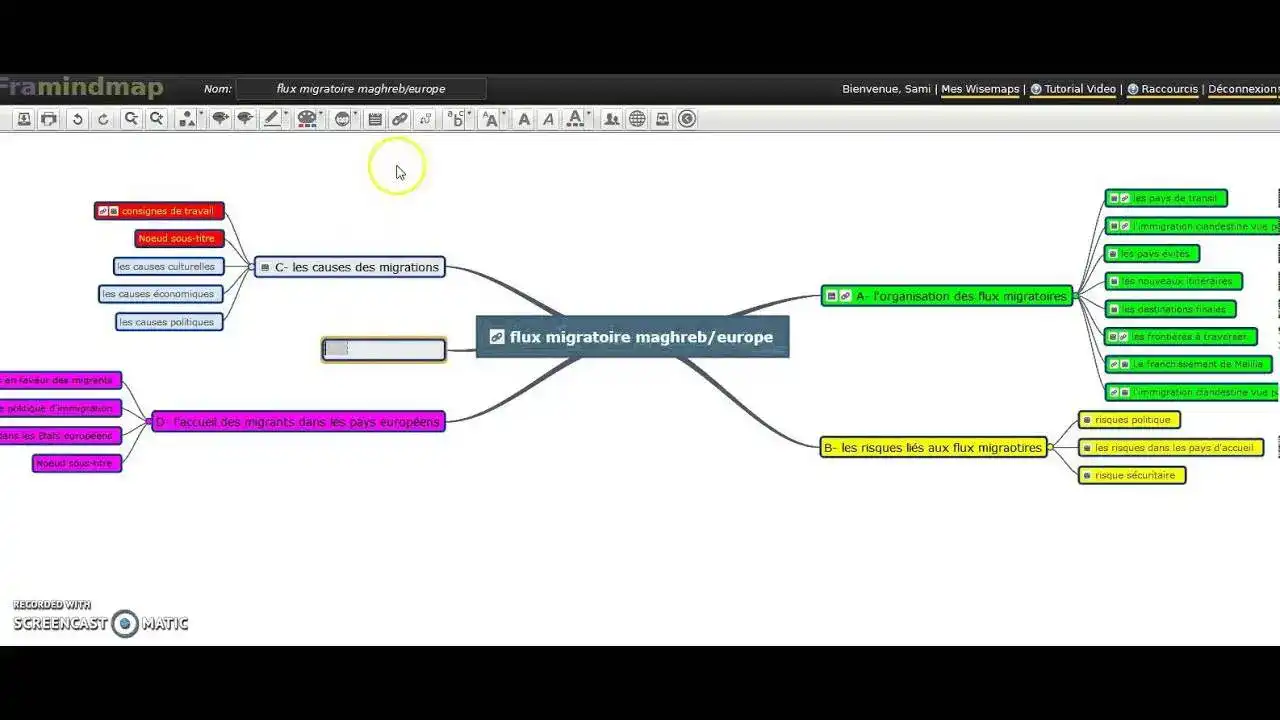Viewport: 1280px width, 720px height.
Task: Click the Déconnexion link
Action: [1242, 89]
